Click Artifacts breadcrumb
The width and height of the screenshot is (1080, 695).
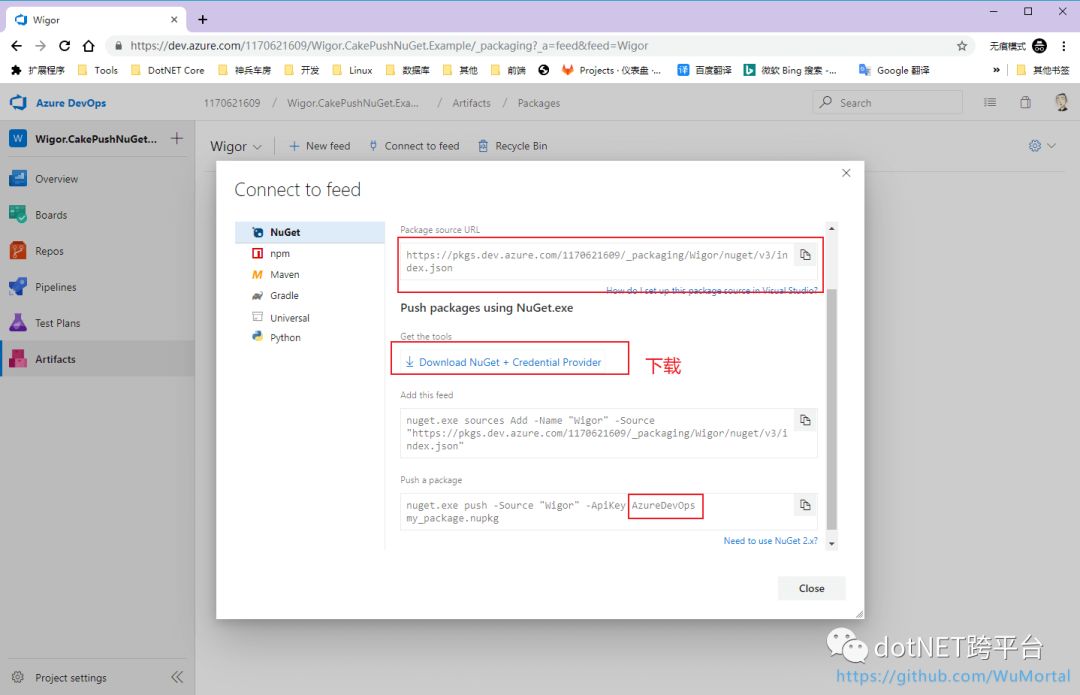click(471, 103)
